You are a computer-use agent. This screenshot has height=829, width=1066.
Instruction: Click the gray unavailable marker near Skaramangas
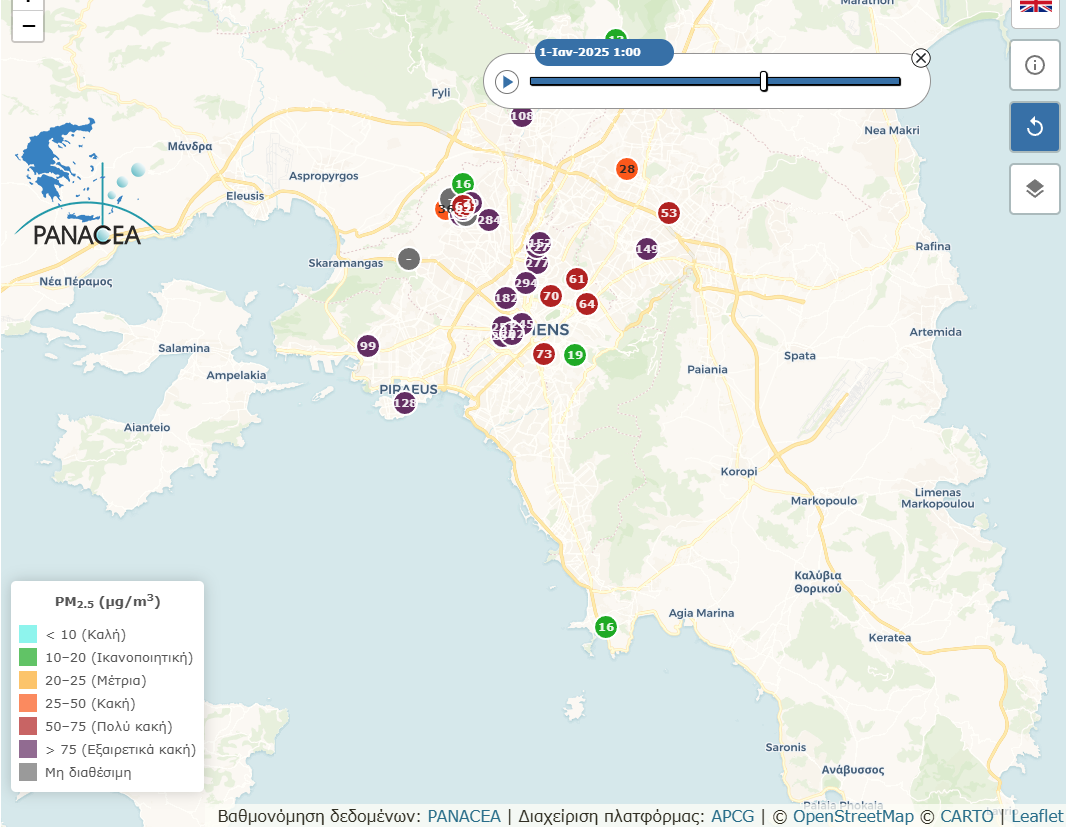pos(408,259)
